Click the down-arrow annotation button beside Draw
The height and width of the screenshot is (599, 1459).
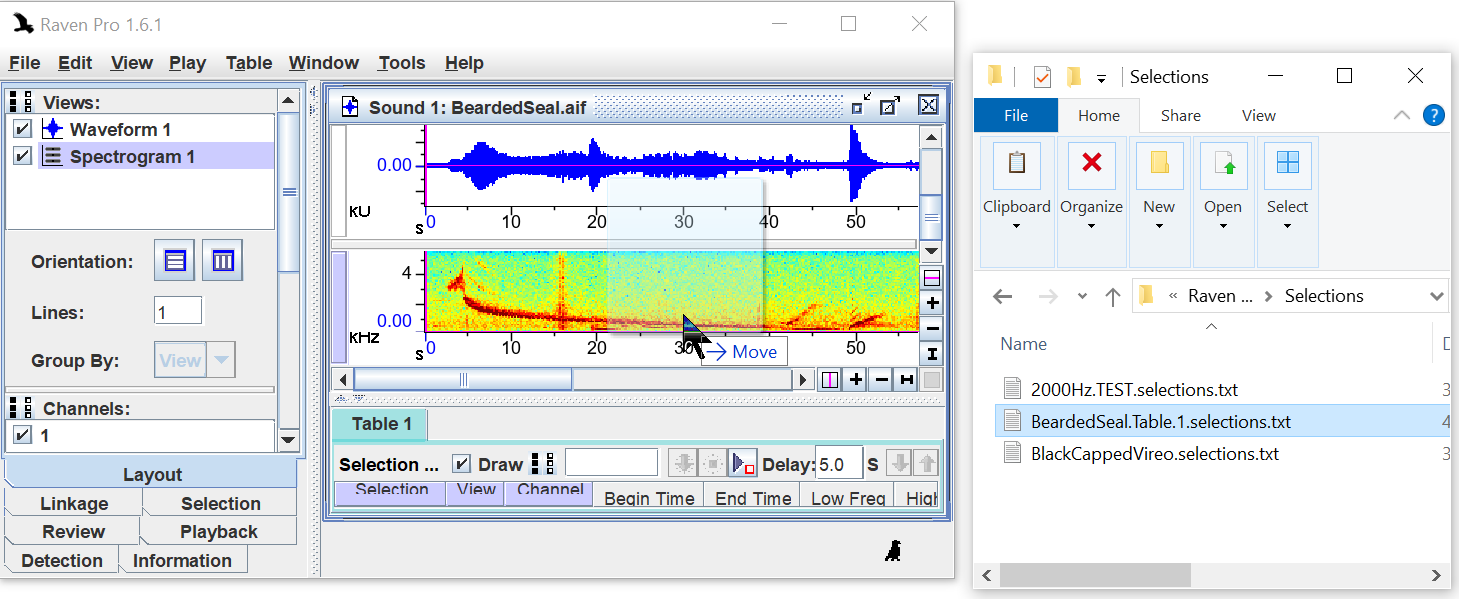pyautogui.click(x=684, y=463)
